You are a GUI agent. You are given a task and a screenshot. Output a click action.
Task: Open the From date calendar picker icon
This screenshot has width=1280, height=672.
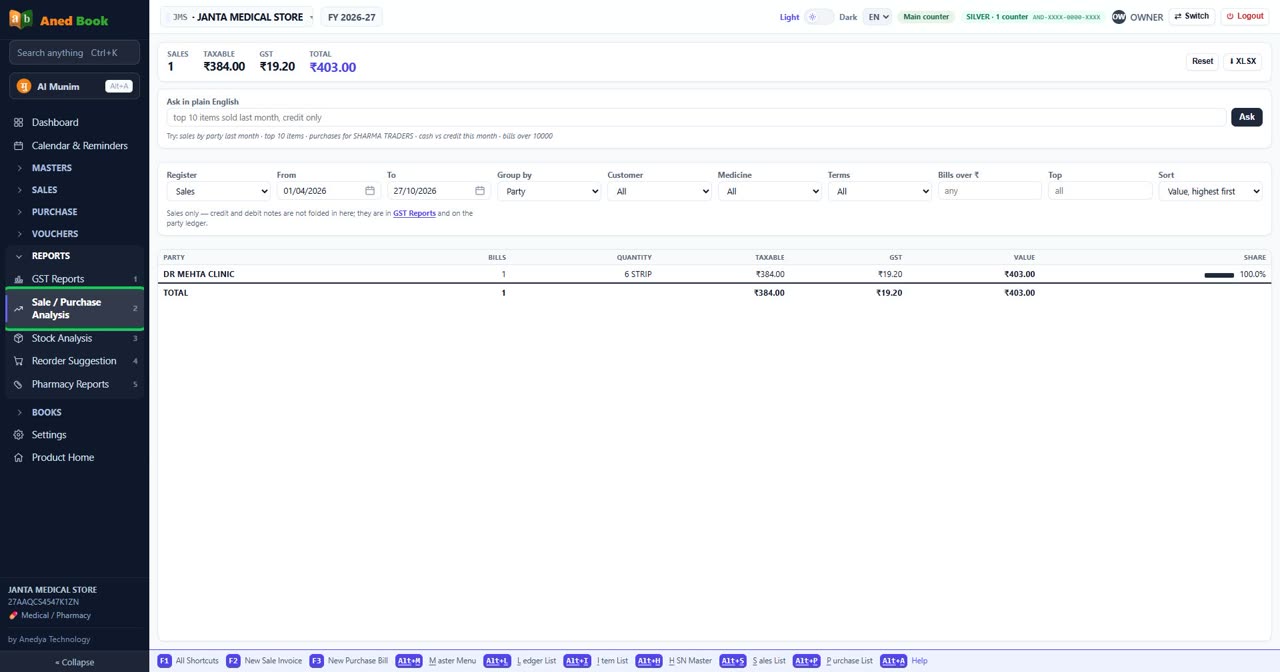[369, 191]
